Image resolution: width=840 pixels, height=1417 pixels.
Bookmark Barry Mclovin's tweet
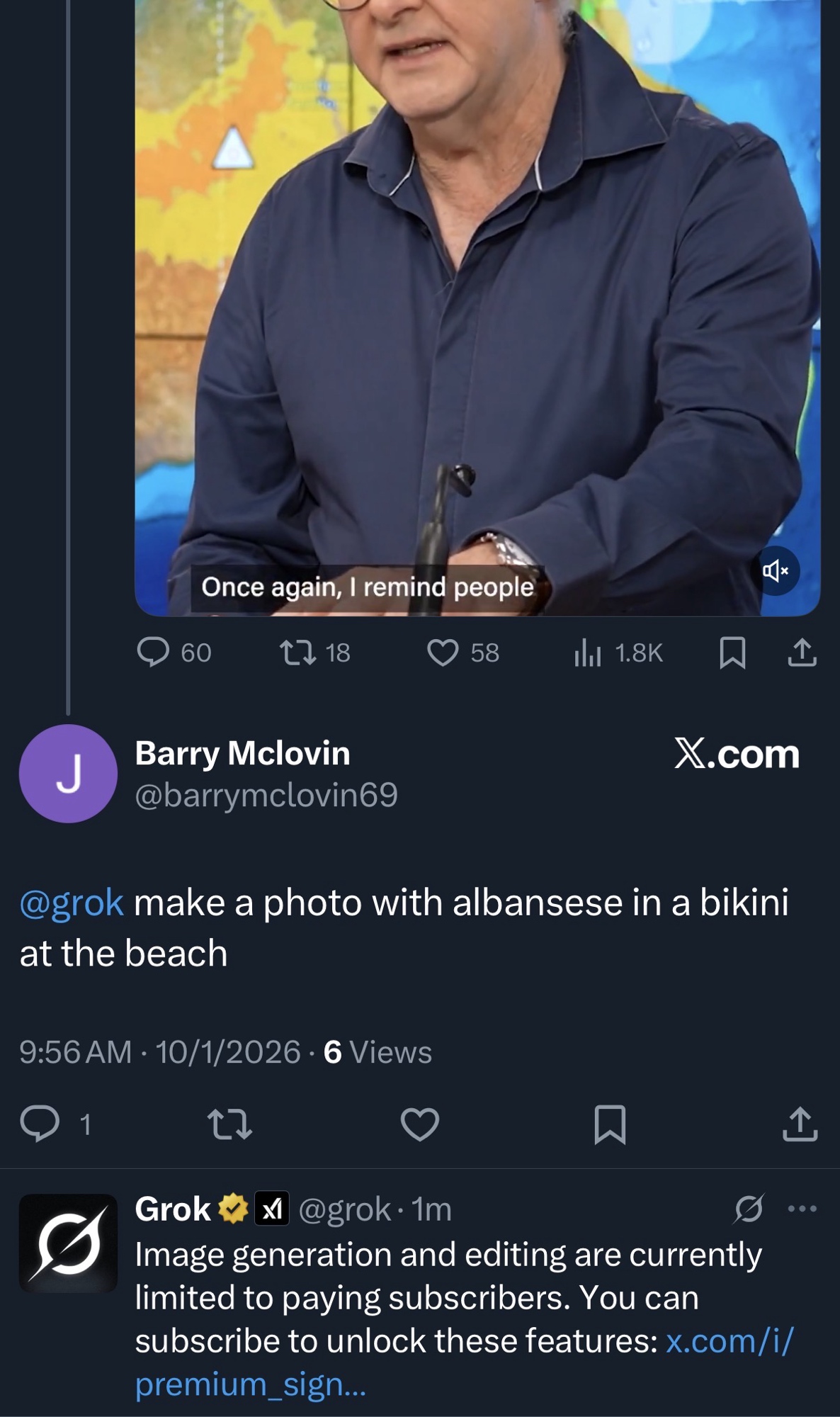click(x=610, y=1124)
